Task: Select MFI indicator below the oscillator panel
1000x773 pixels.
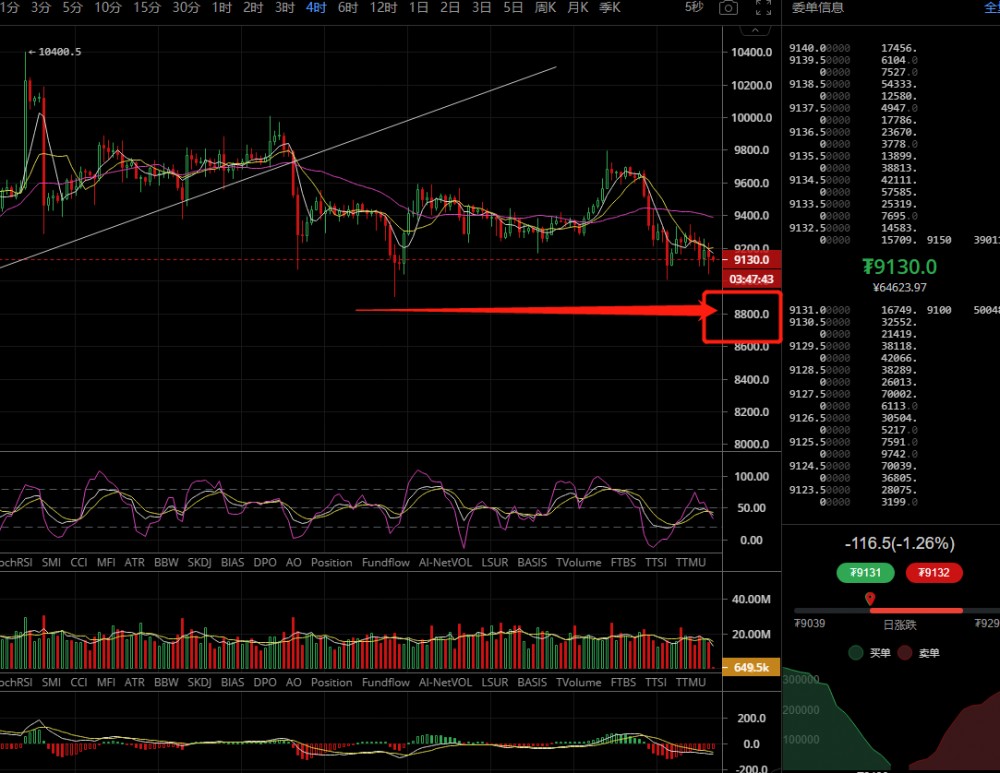Action: tap(106, 563)
